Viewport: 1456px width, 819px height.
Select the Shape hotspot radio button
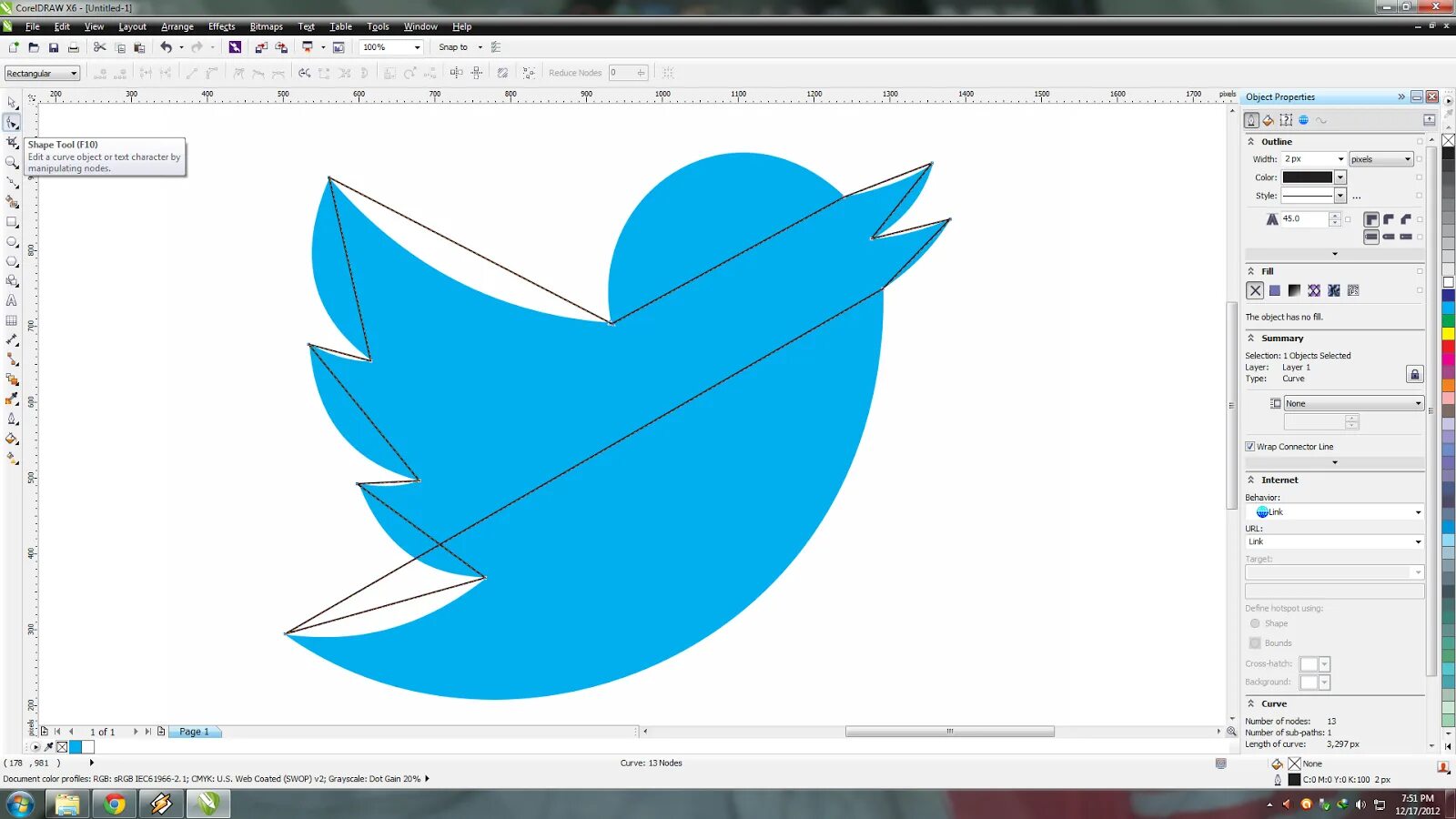[x=1255, y=623]
